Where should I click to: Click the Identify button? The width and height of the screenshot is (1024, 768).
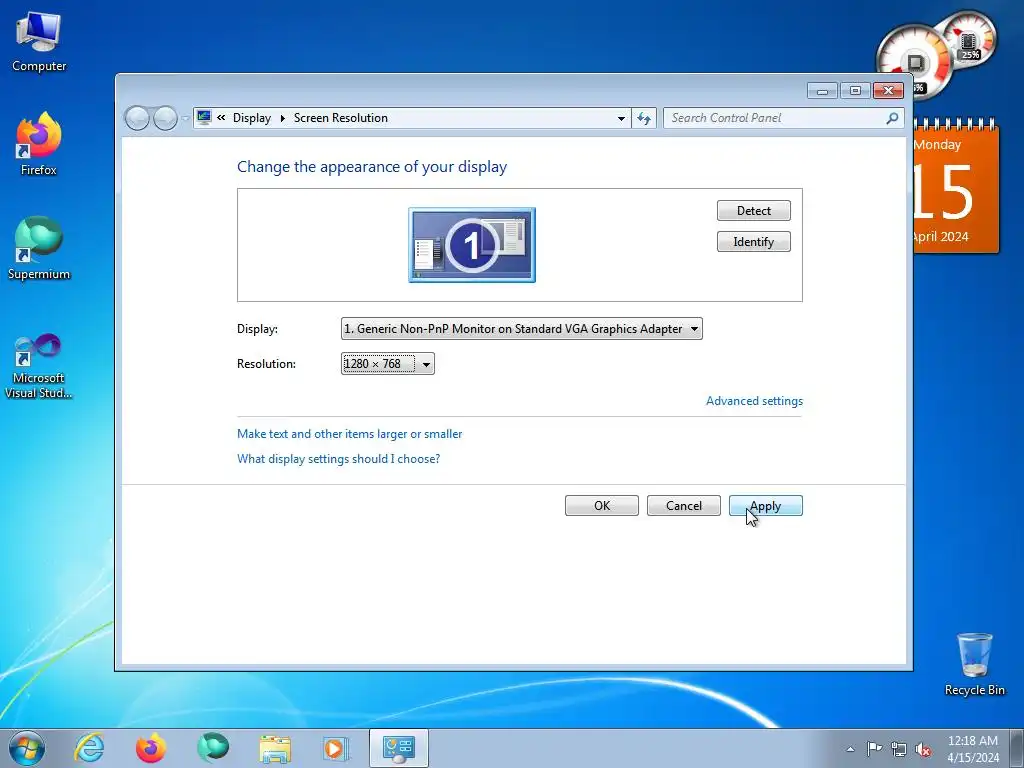tap(754, 242)
